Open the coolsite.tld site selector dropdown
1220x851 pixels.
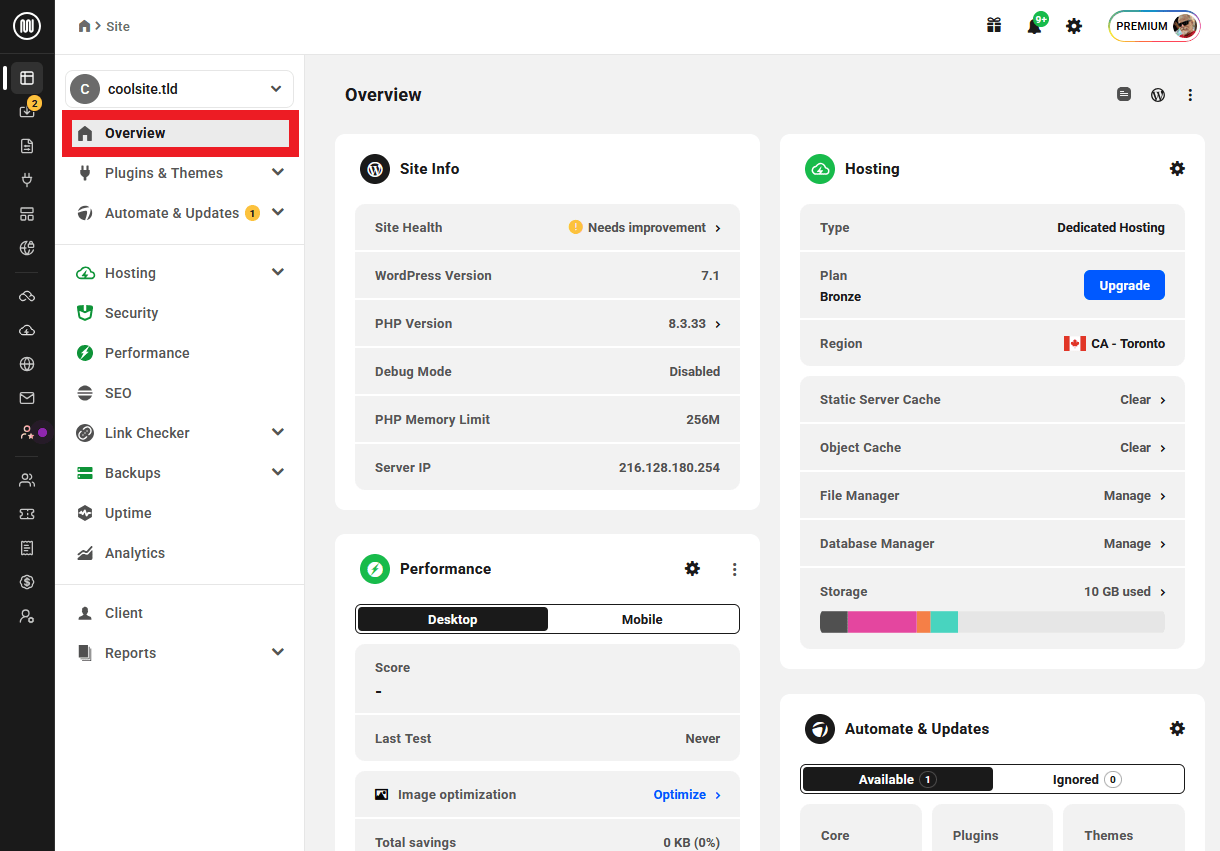point(180,89)
